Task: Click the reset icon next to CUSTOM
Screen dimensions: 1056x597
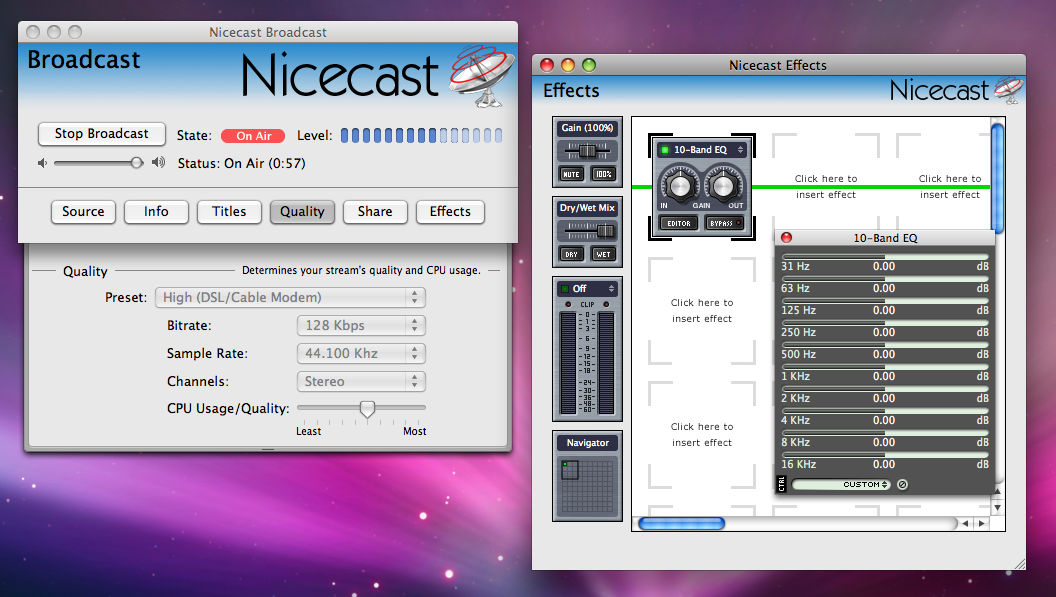Action: tap(902, 484)
